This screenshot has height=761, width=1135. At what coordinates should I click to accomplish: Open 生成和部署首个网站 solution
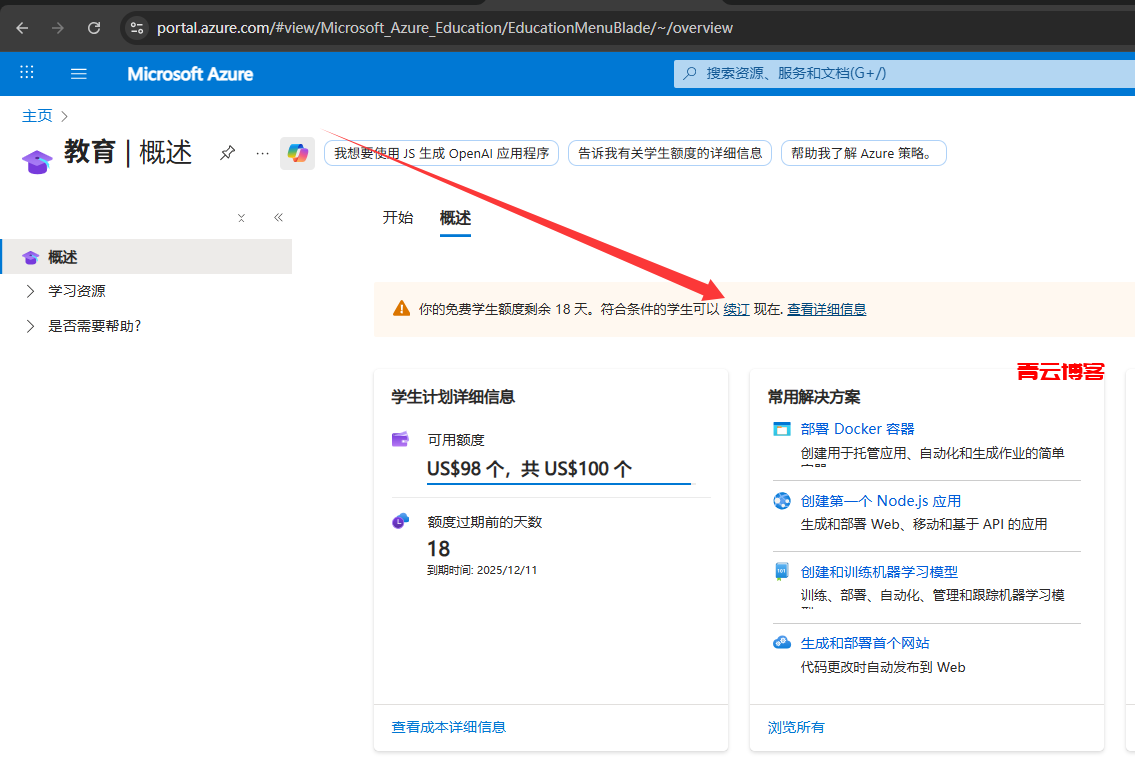865,643
